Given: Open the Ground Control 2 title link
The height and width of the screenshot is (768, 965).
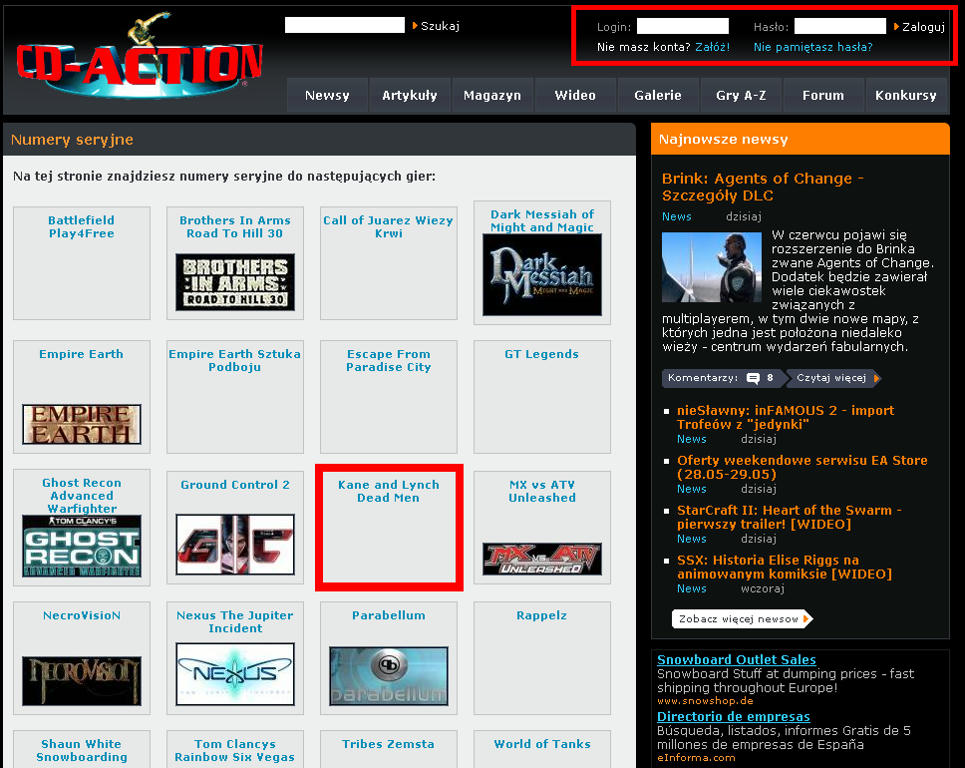Looking at the screenshot, I should [235, 485].
